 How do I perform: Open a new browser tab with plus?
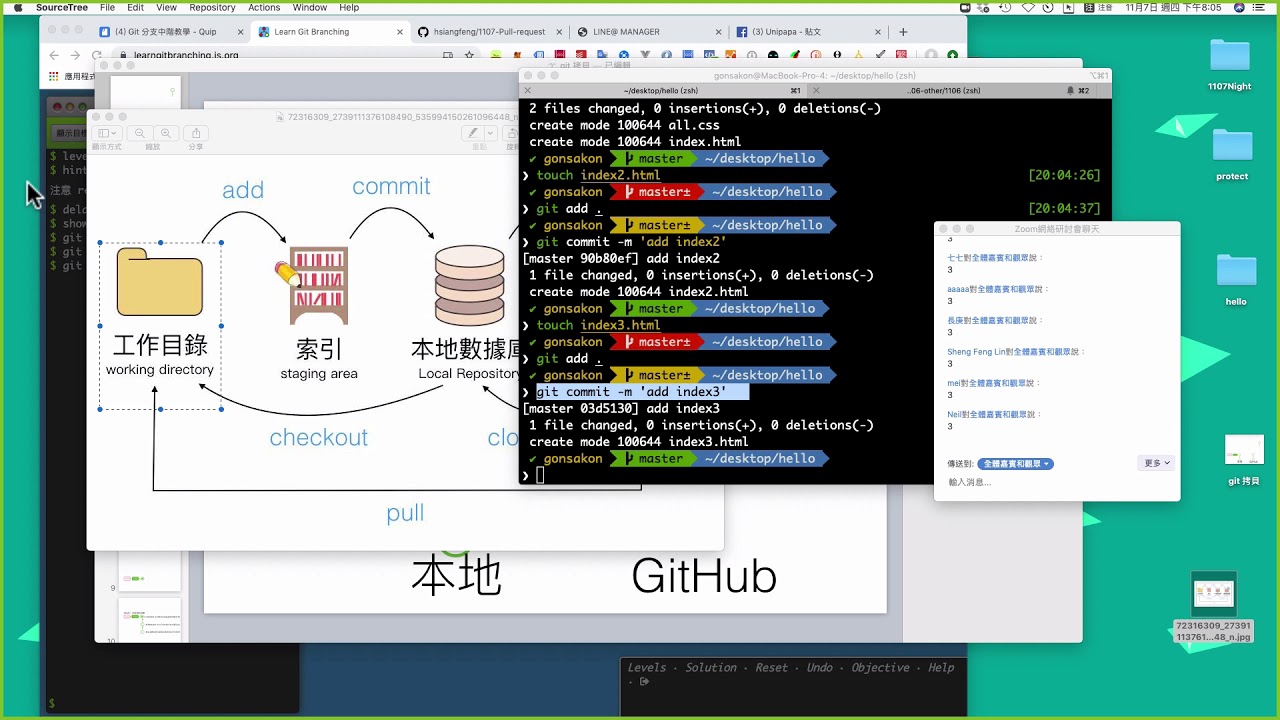903,32
